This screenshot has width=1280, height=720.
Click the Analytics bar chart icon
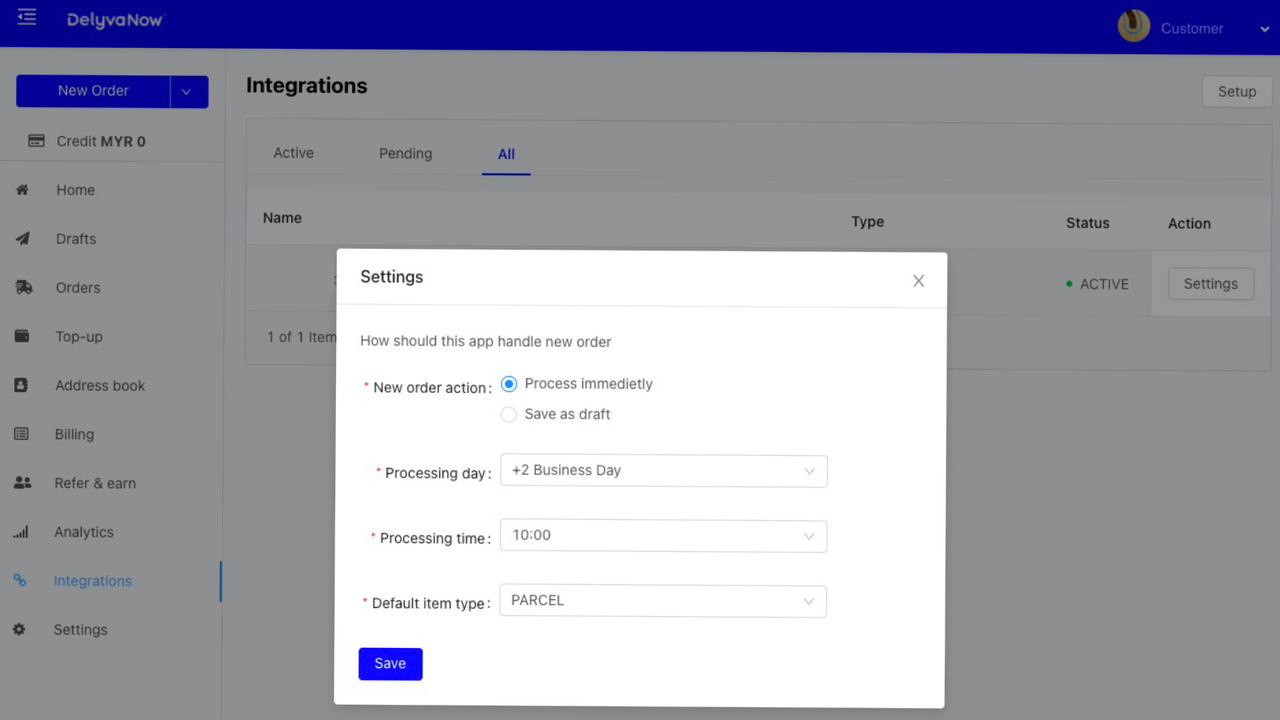point(21,532)
